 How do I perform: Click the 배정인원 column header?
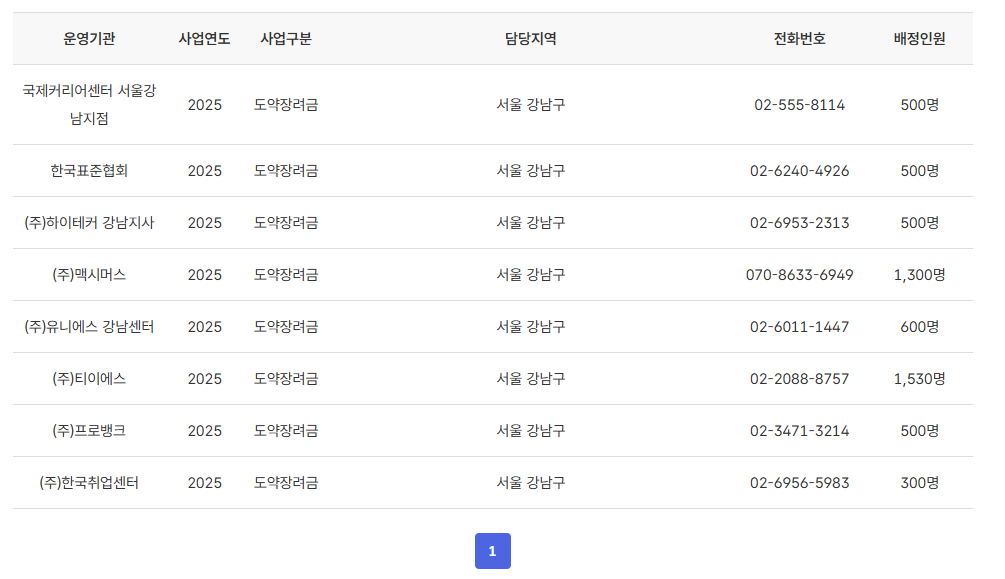[920, 38]
